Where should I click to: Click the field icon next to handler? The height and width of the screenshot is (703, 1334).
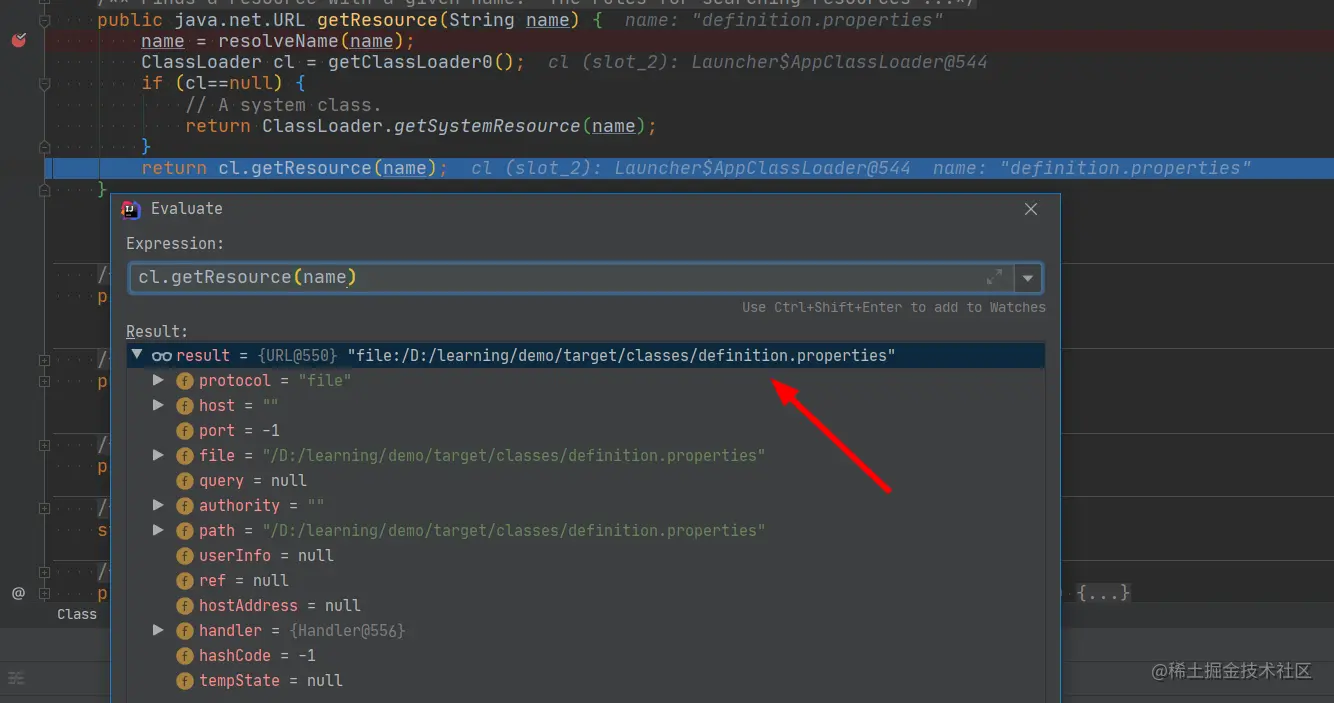pos(185,631)
